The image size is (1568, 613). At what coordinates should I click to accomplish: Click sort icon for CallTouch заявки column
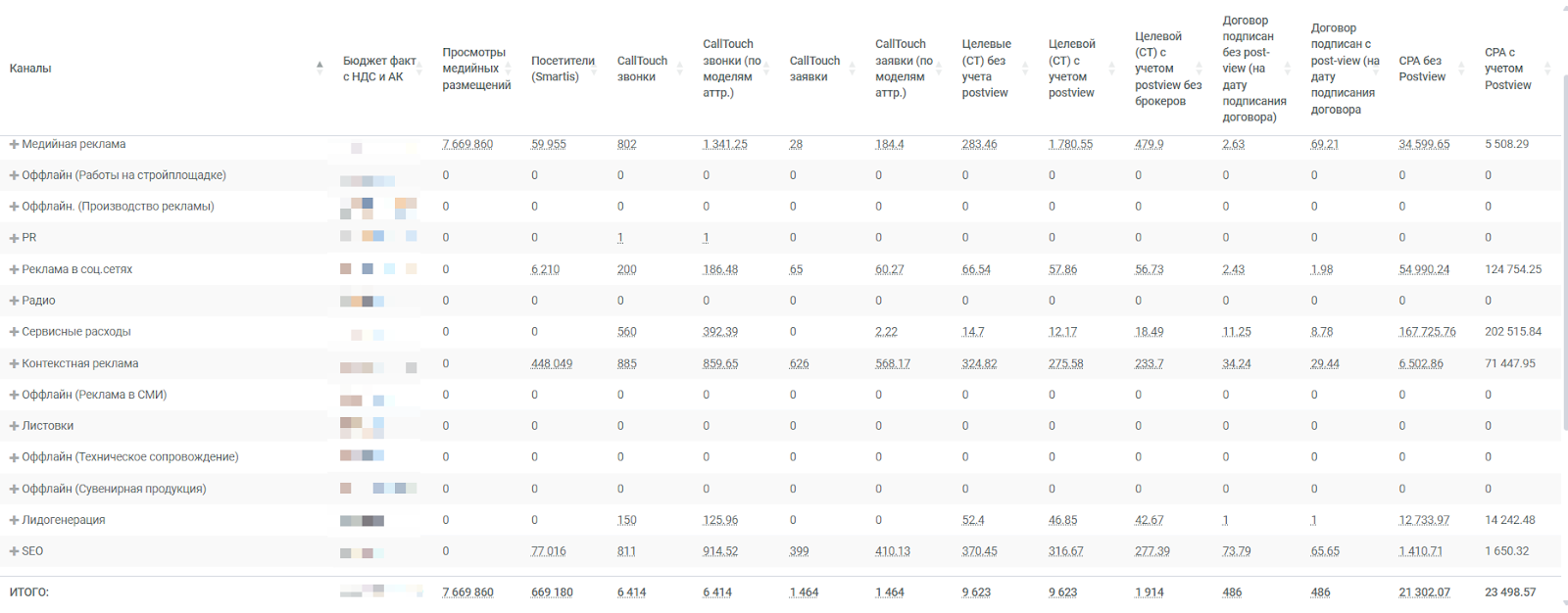(853, 68)
